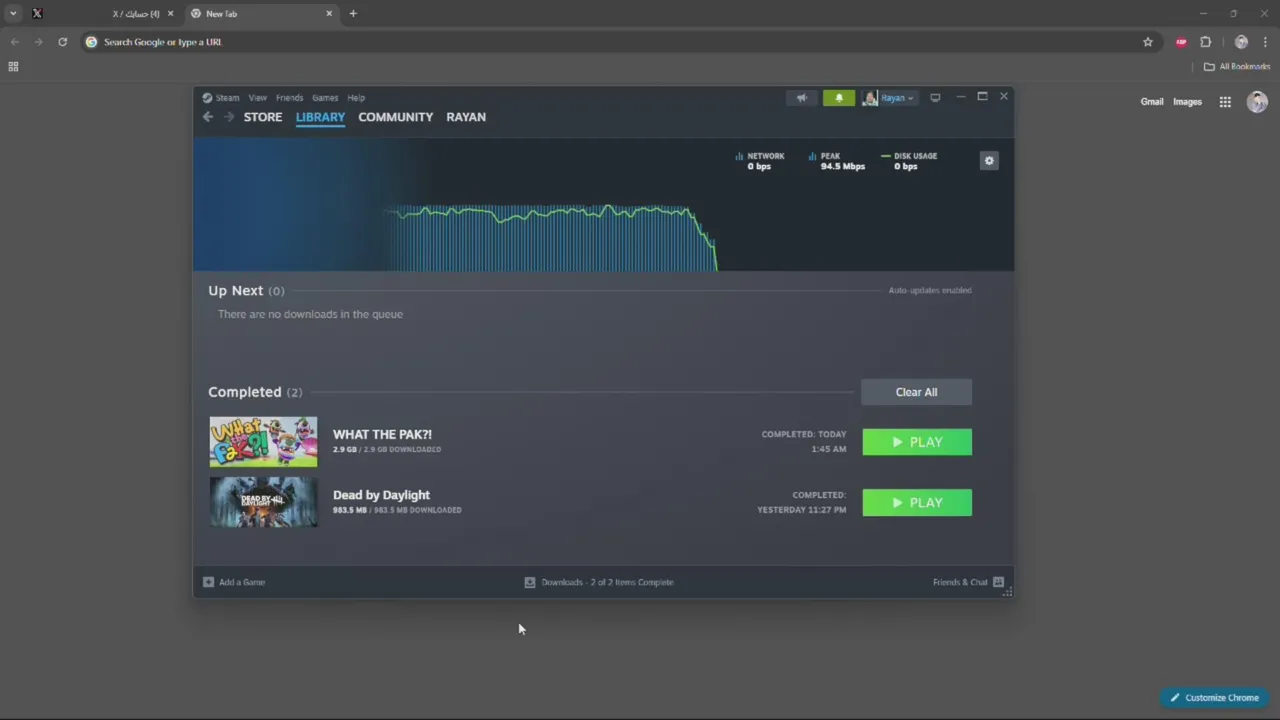
Task: Open a new Chrome tab with plus
Action: (353, 14)
